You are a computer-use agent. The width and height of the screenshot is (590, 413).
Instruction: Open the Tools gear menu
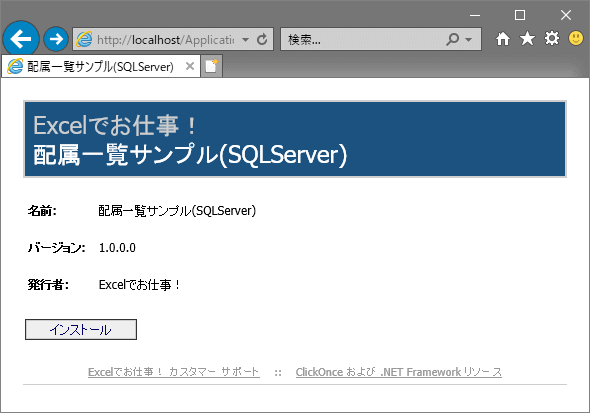click(x=552, y=38)
